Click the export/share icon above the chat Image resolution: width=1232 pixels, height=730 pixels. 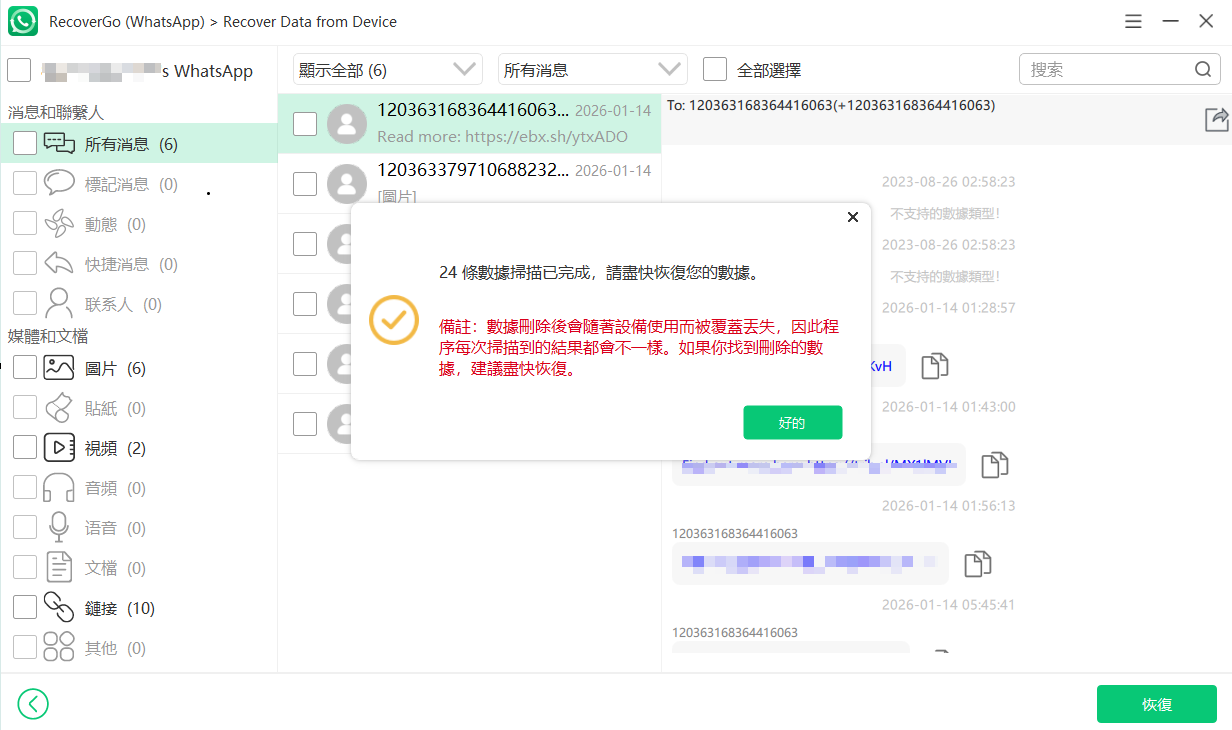(1216, 119)
